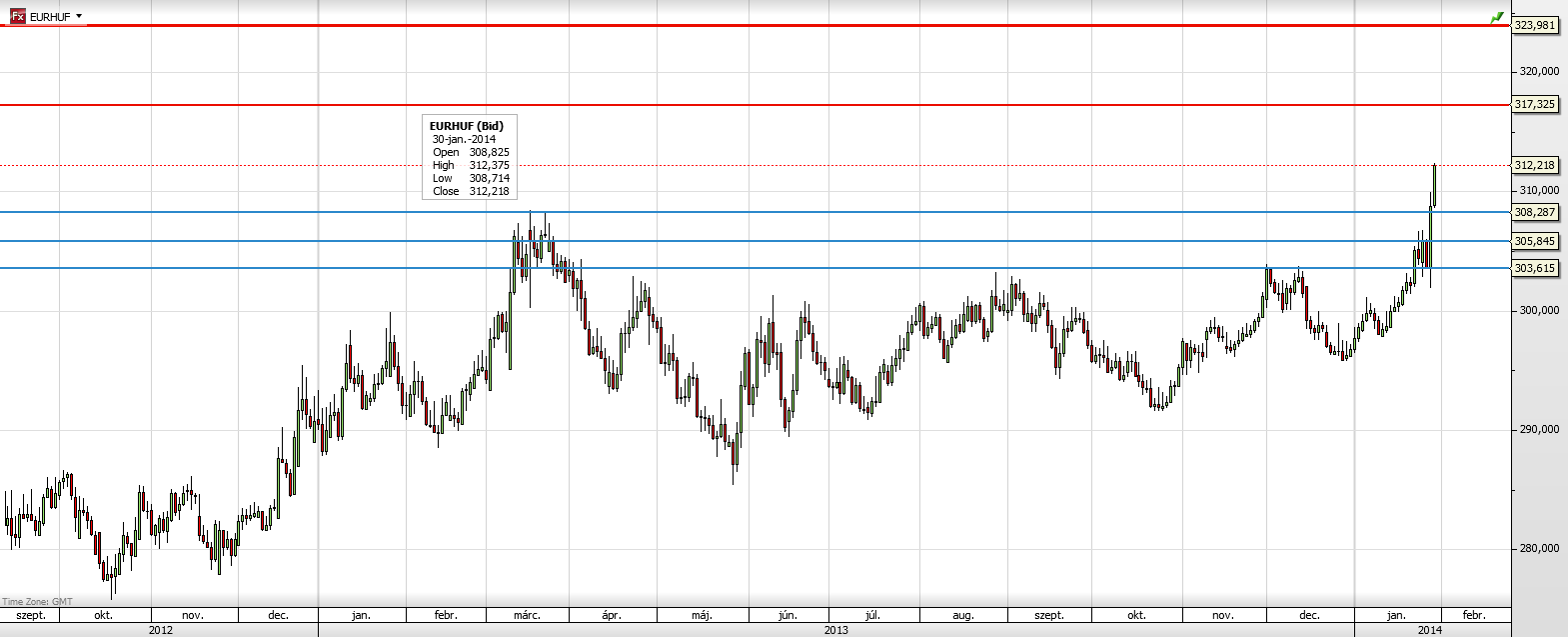Click the 2013 year label on time axis
1568x637 pixels.
click(x=836, y=630)
